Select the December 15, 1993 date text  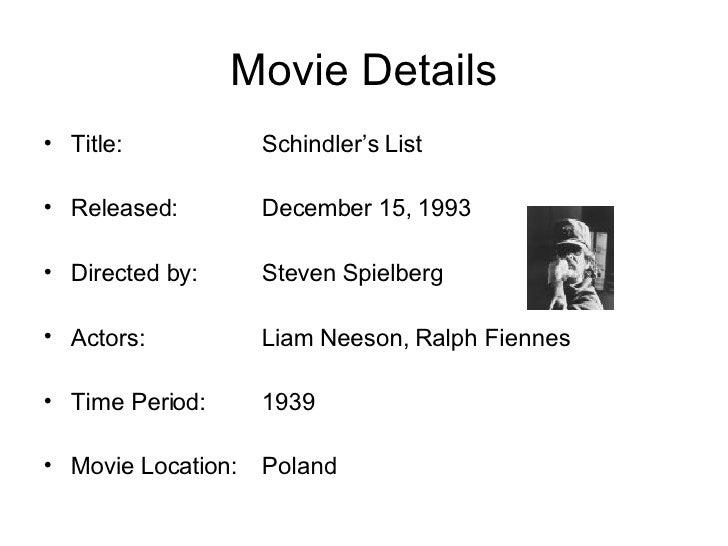[x=366, y=208]
